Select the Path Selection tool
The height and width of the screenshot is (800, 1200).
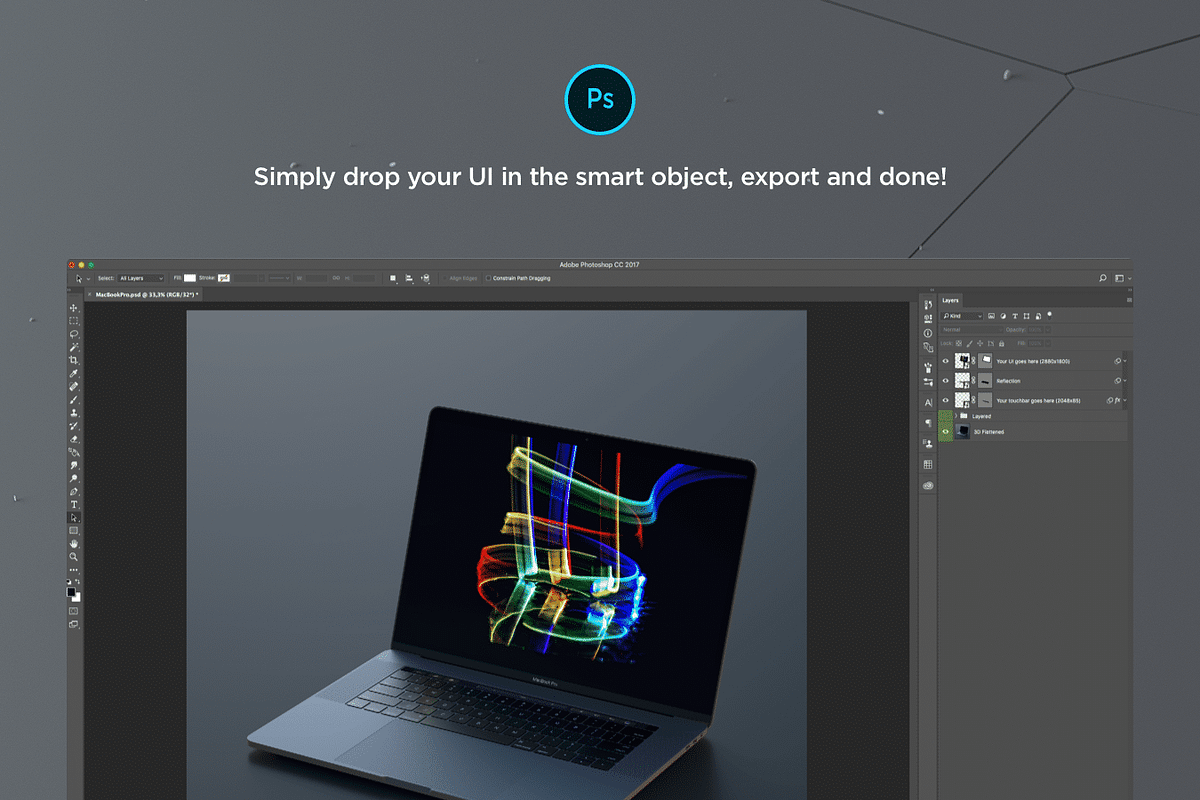73,517
